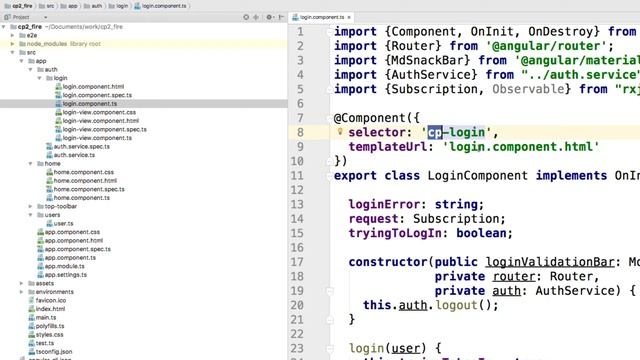Open app.settings.ts file
The image size is (640, 360).
[62, 275]
